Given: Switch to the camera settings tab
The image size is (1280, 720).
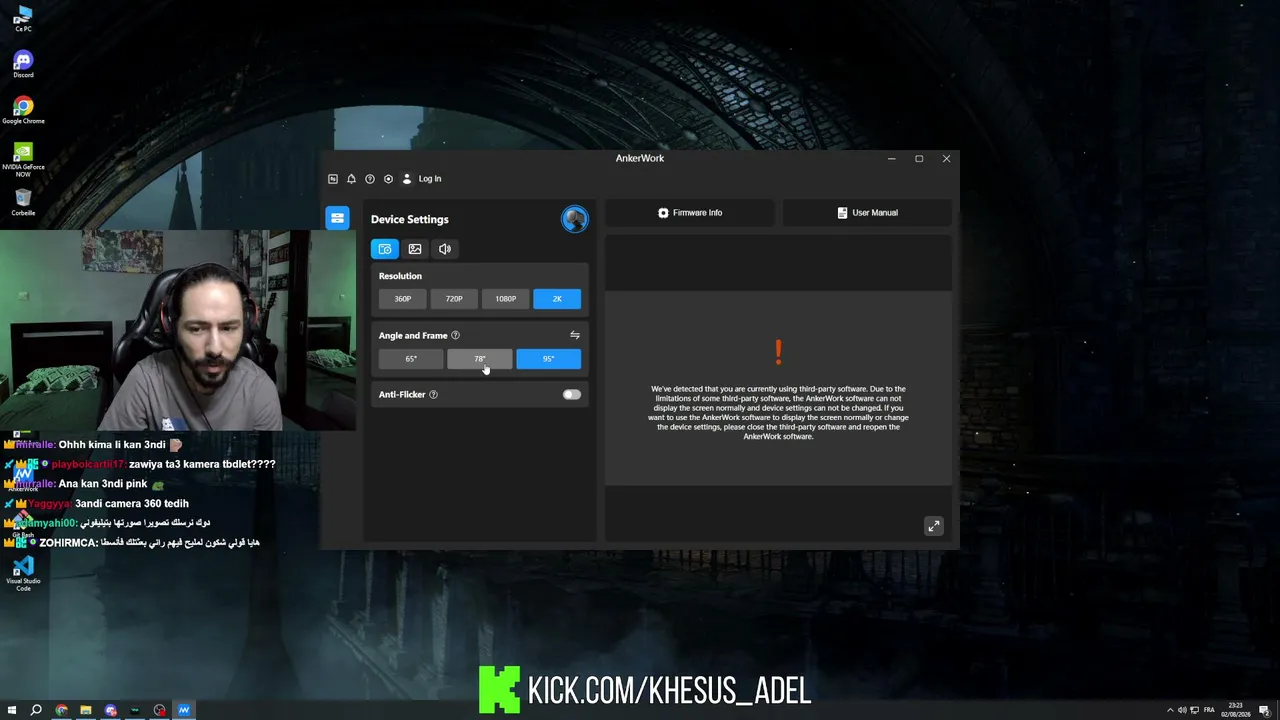Looking at the screenshot, I should (385, 249).
